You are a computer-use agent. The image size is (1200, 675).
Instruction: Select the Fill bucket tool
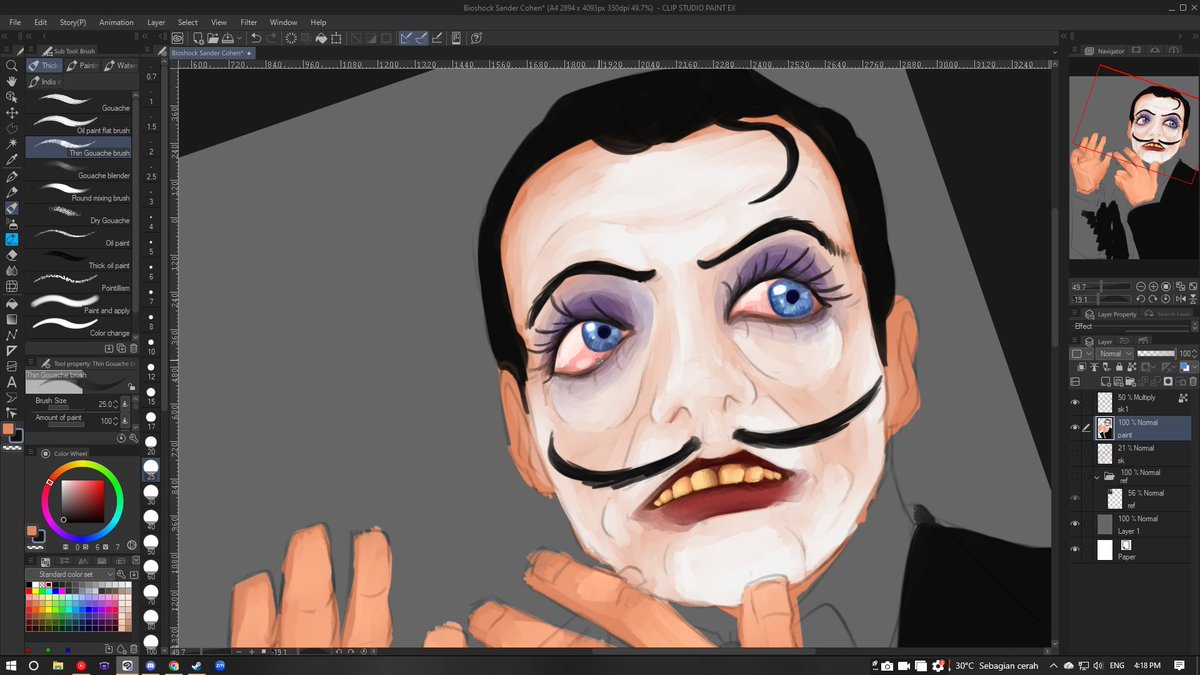12,303
